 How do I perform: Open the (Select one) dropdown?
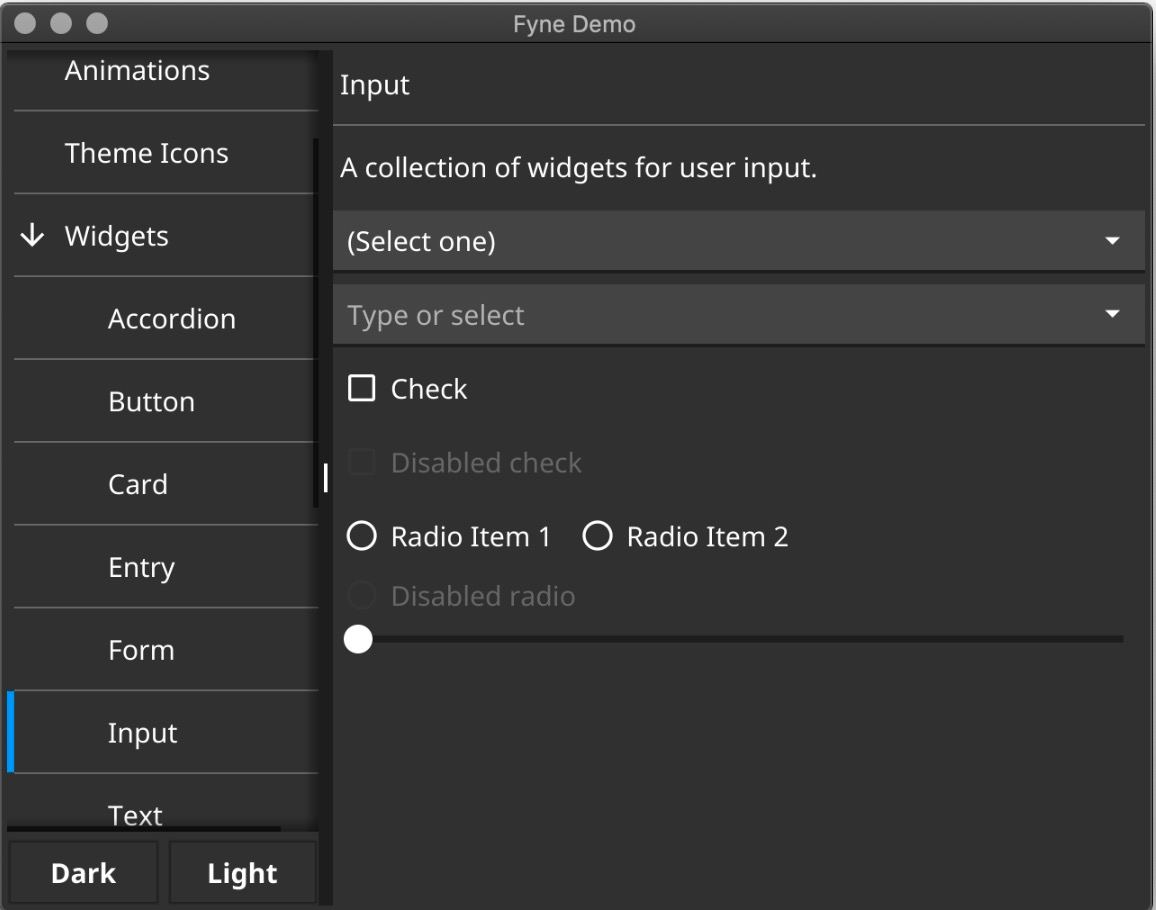(x=739, y=240)
